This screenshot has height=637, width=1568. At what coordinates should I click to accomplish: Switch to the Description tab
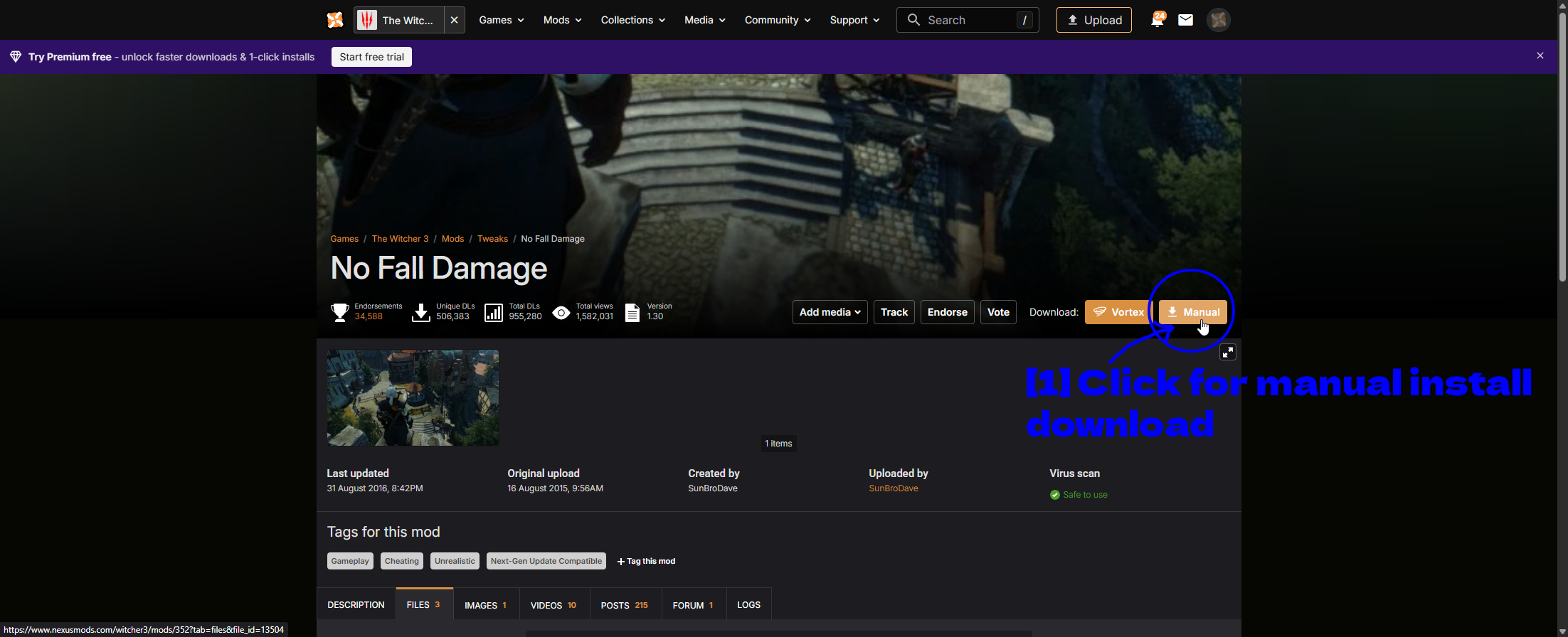tap(356, 605)
